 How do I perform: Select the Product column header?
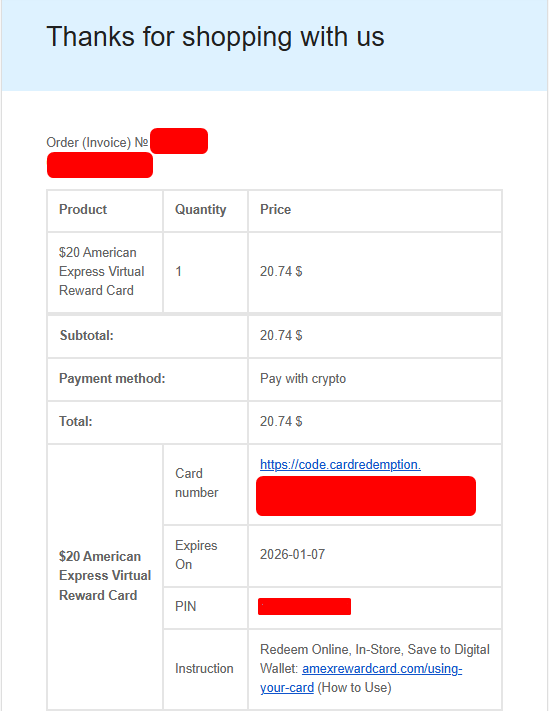[83, 209]
